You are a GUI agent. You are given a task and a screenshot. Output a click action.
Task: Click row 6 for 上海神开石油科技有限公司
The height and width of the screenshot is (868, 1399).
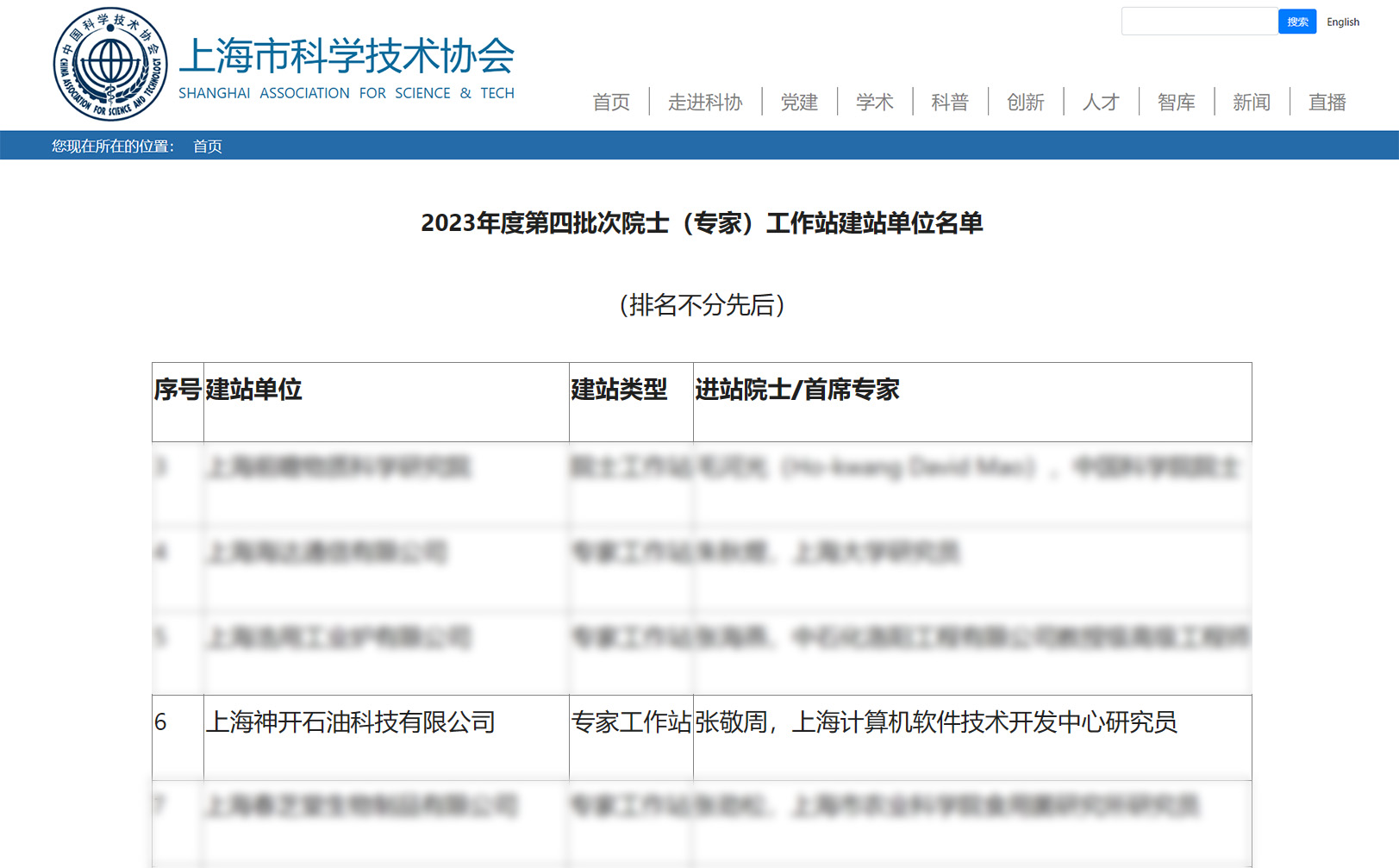click(353, 723)
